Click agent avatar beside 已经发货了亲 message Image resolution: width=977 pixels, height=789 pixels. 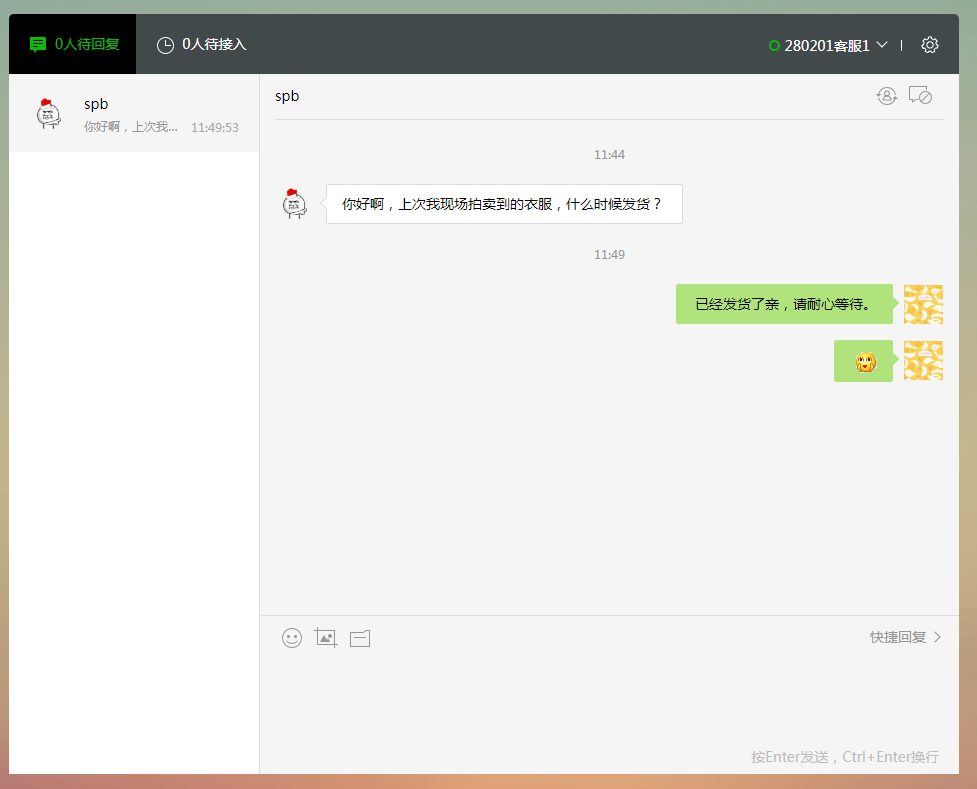(923, 304)
